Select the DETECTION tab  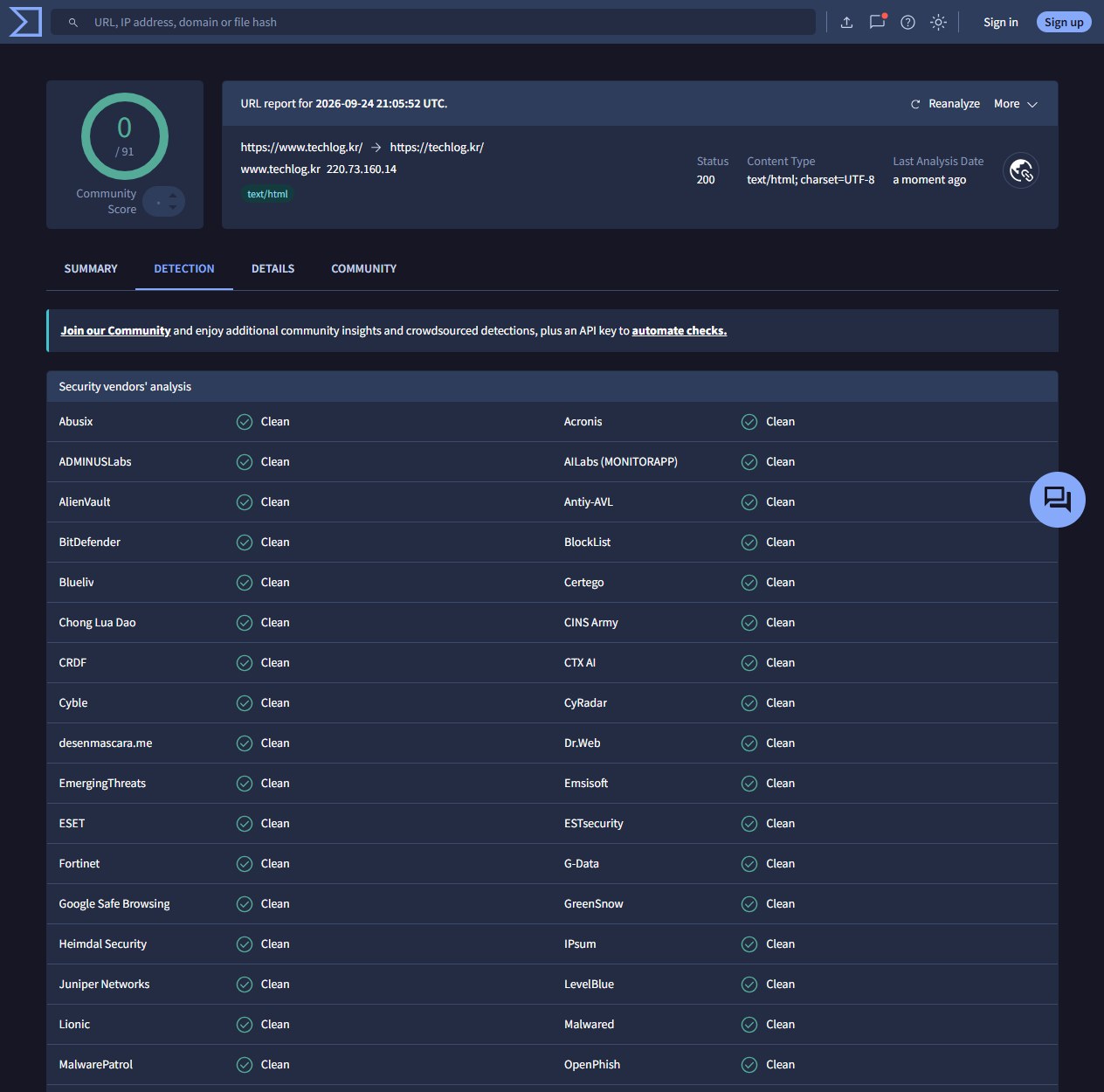184,269
